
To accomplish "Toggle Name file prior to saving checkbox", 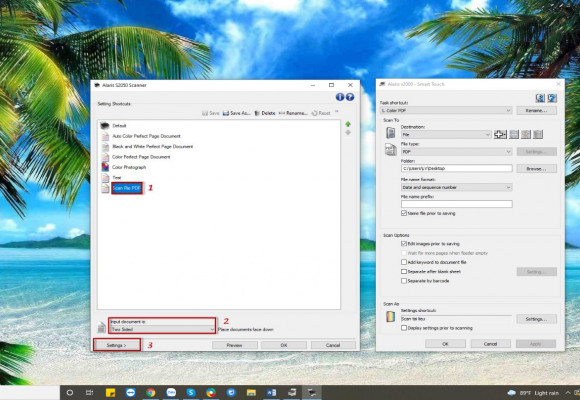I will [x=404, y=214].
